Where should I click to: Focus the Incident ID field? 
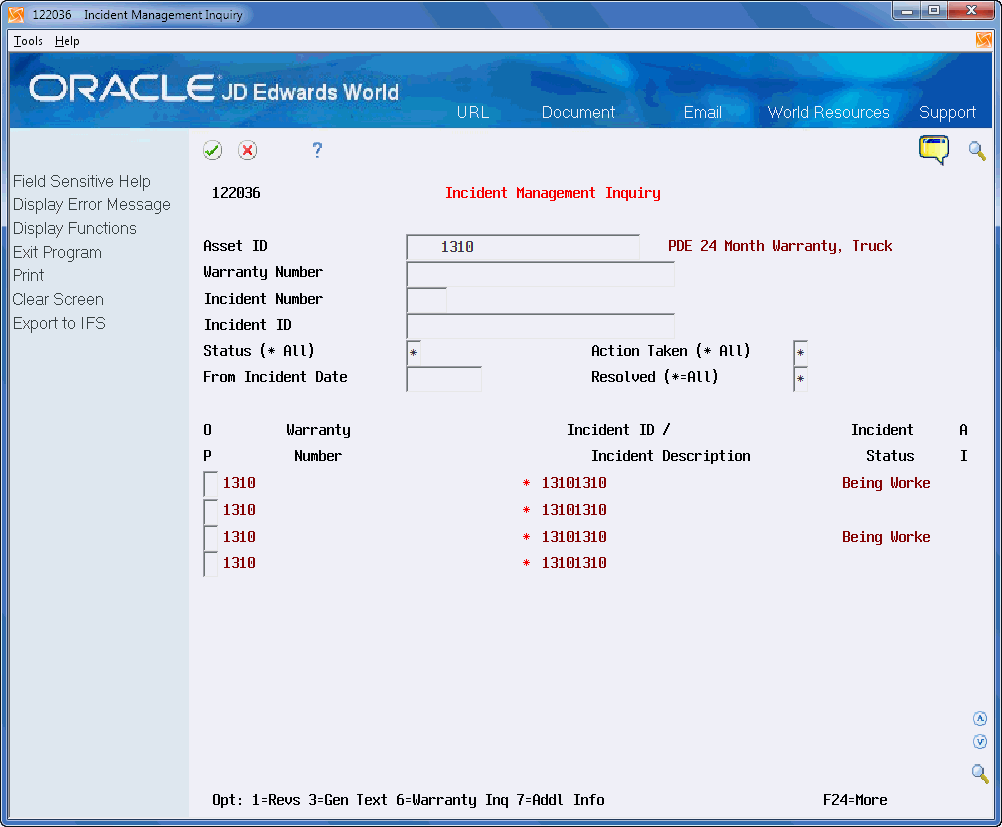(540, 326)
